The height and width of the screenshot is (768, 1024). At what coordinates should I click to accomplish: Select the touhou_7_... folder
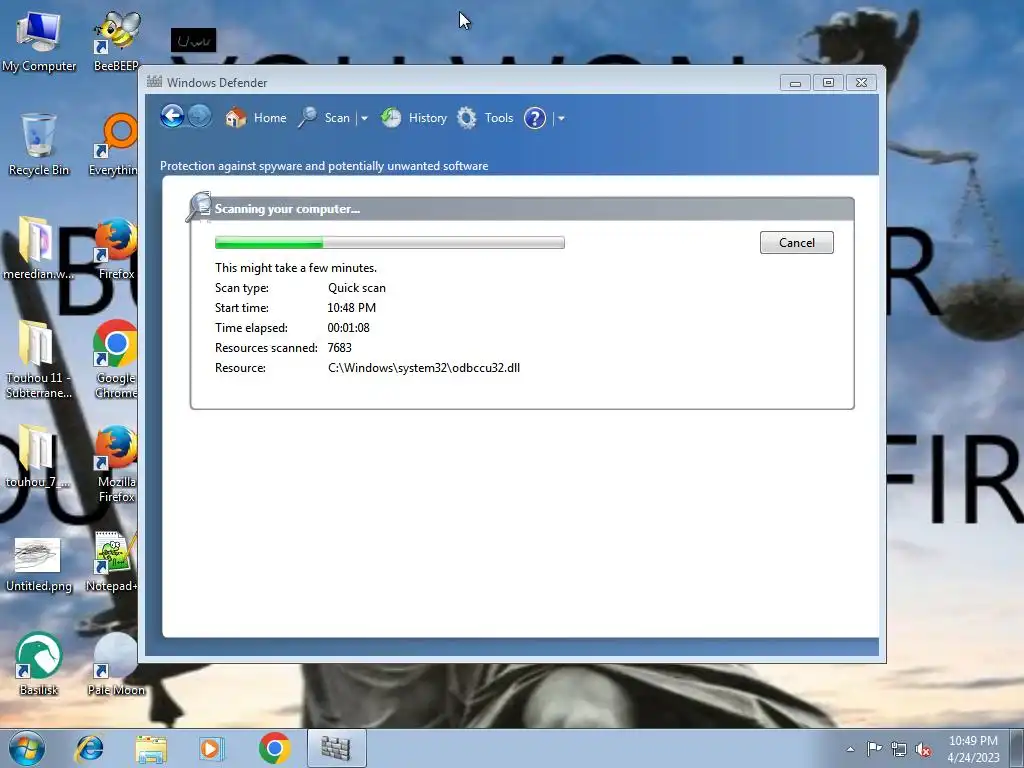click(37, 456)
